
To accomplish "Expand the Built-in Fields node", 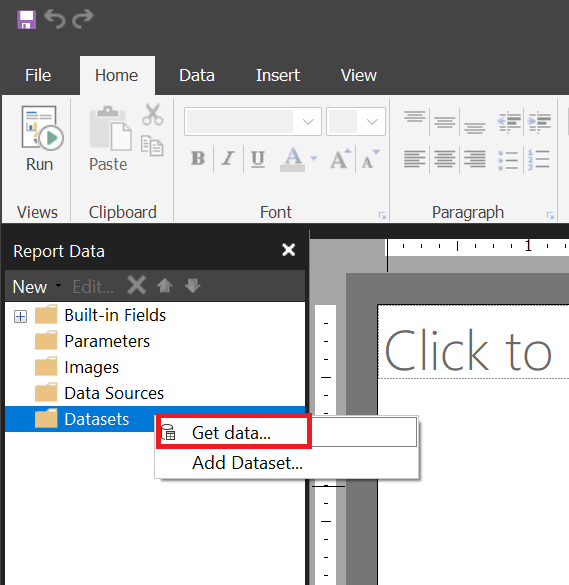I will [x=21, y=317].
